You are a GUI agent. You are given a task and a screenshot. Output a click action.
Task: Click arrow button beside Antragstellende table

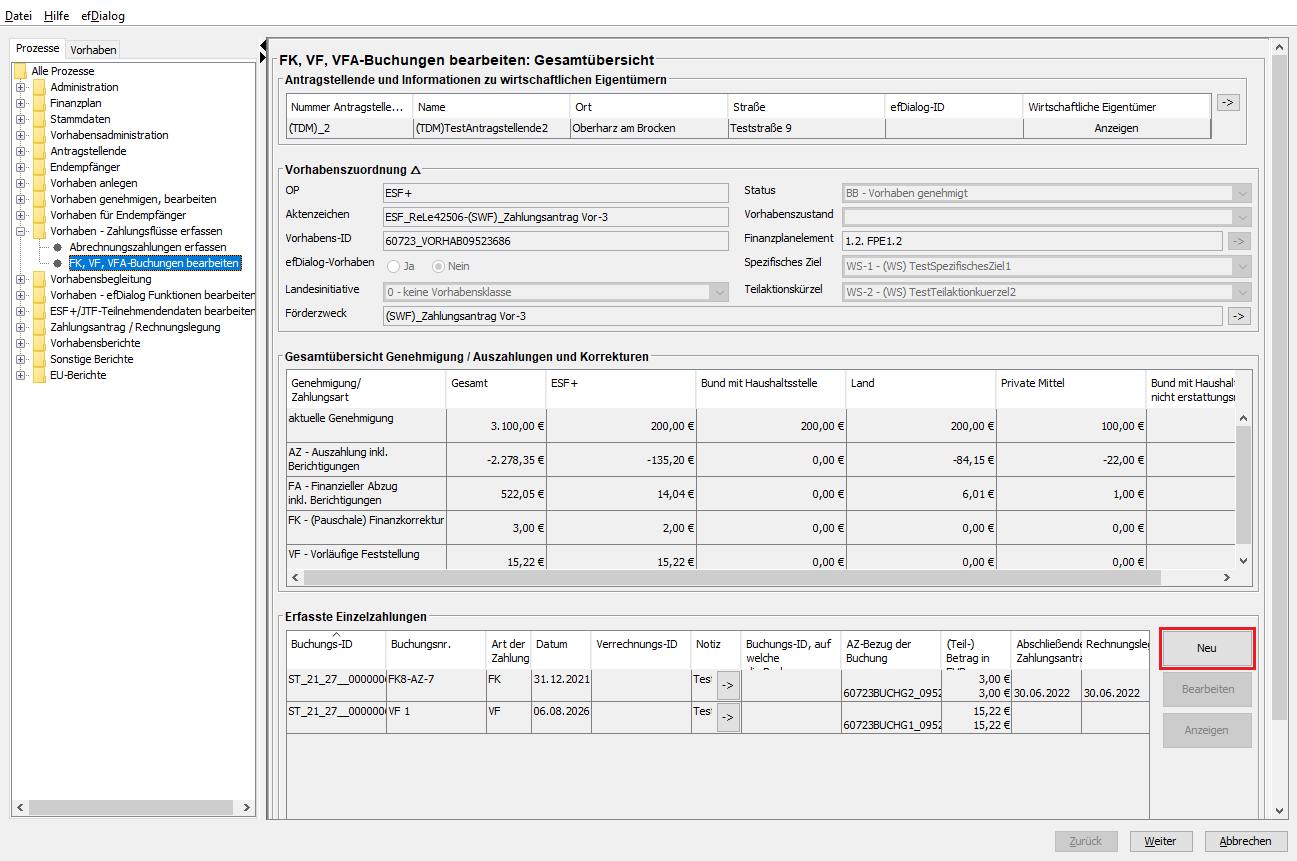click(1228, 102)
